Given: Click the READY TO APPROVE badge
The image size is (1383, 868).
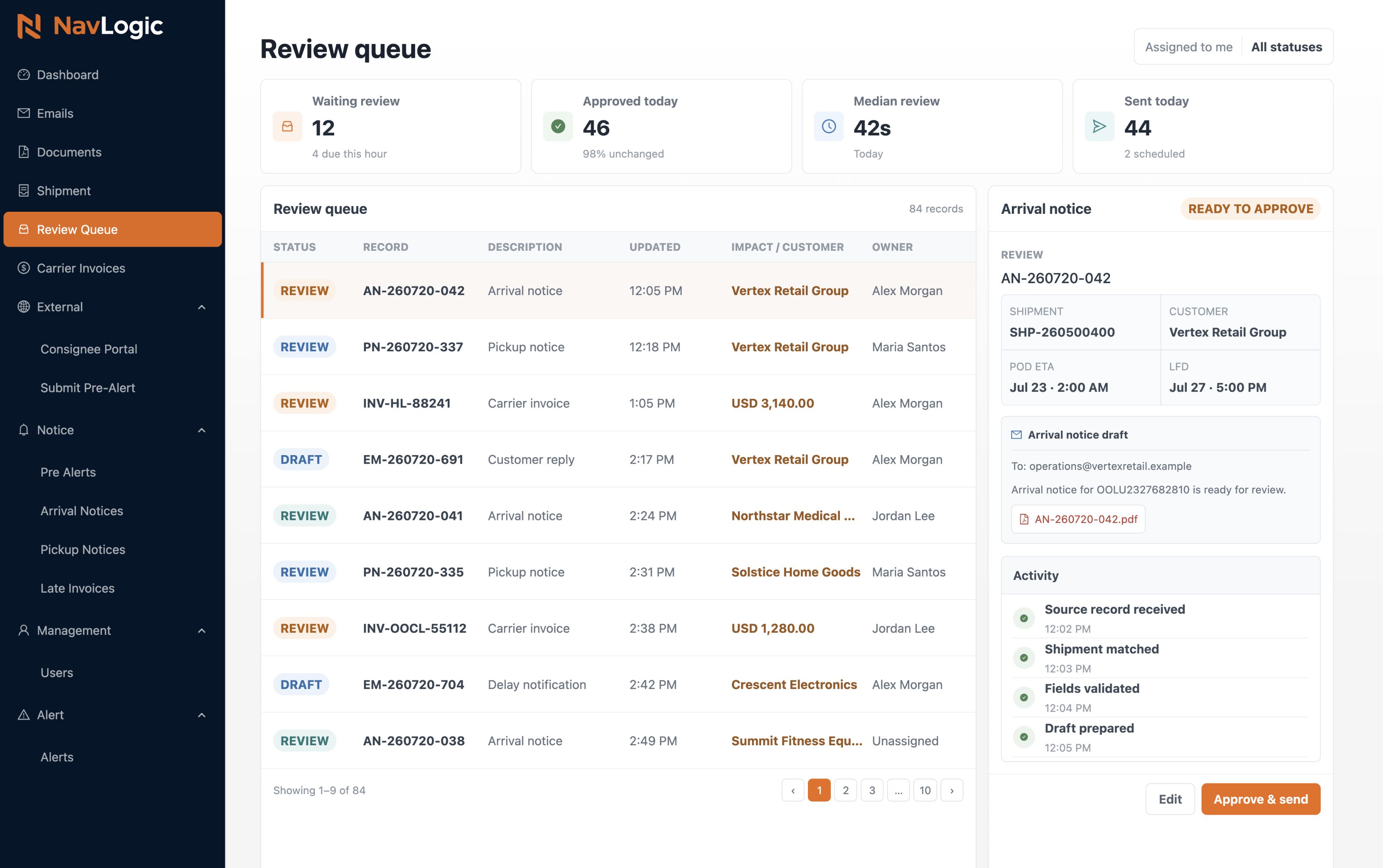Looking at the screenshot, I should click(1250, 208).
